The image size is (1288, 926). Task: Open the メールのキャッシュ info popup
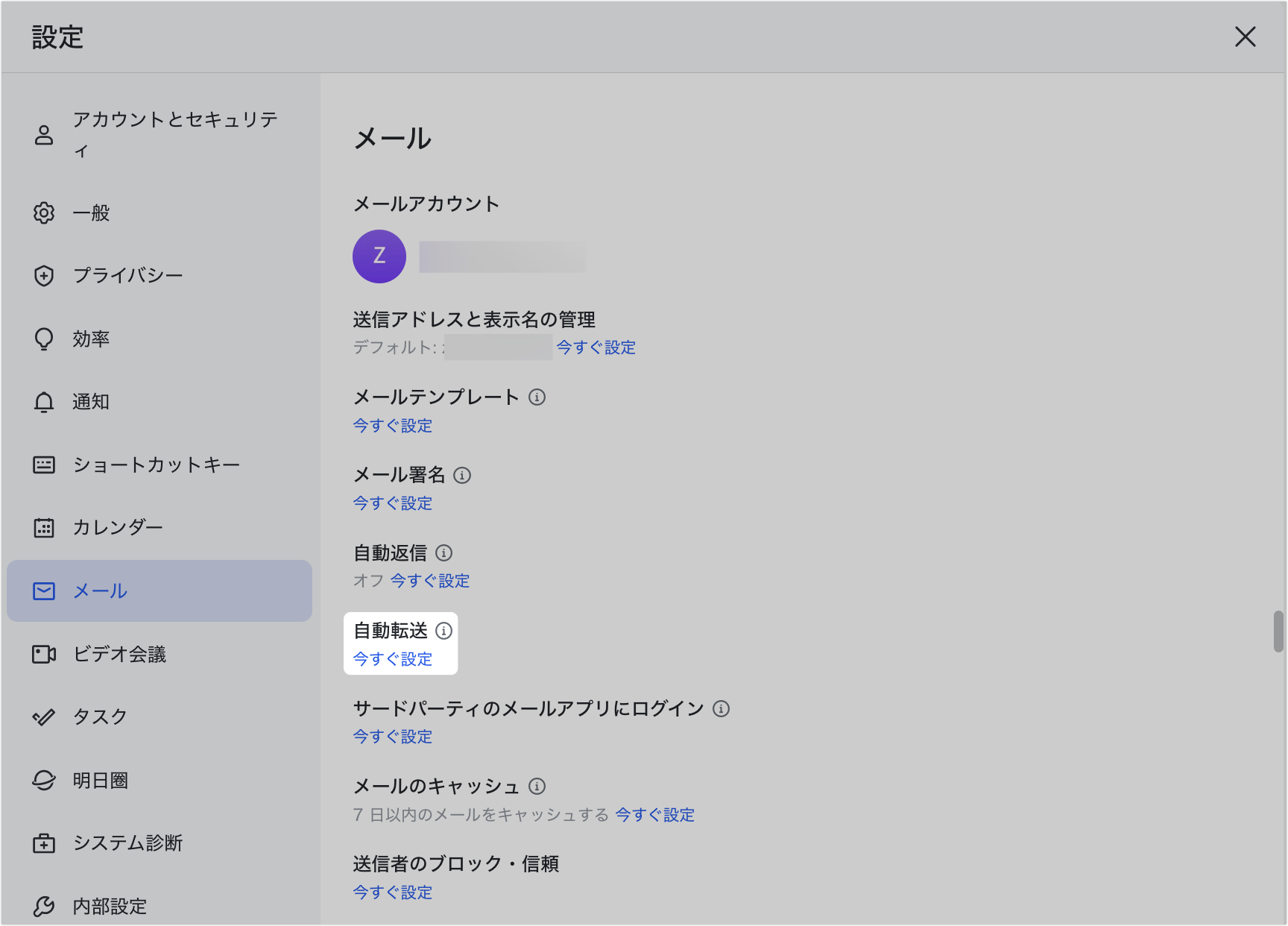click(x=537, y=786)
